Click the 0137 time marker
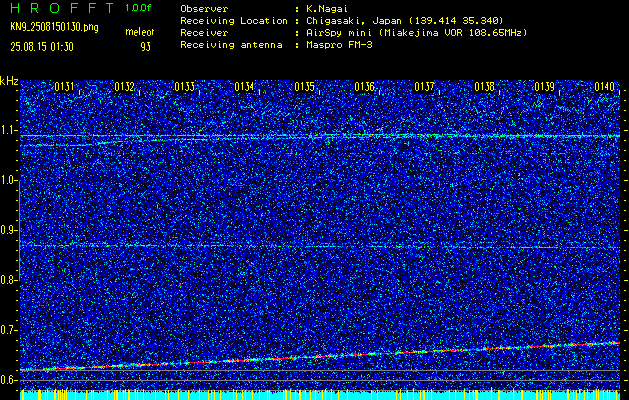629x400 pixels. click(424, 87)
